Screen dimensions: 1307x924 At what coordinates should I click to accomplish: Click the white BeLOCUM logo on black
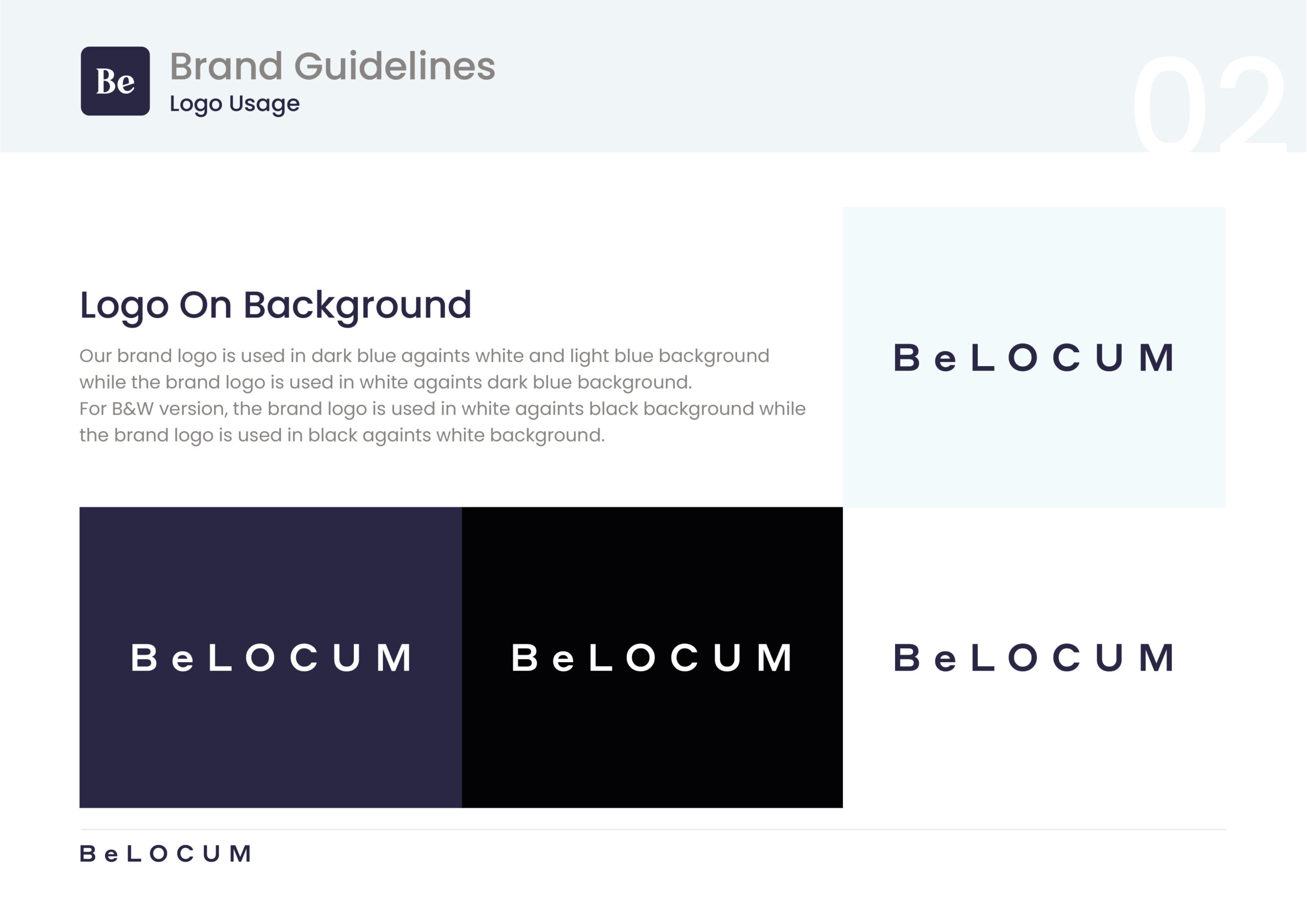pyautogui.click(x=652, y=658)
